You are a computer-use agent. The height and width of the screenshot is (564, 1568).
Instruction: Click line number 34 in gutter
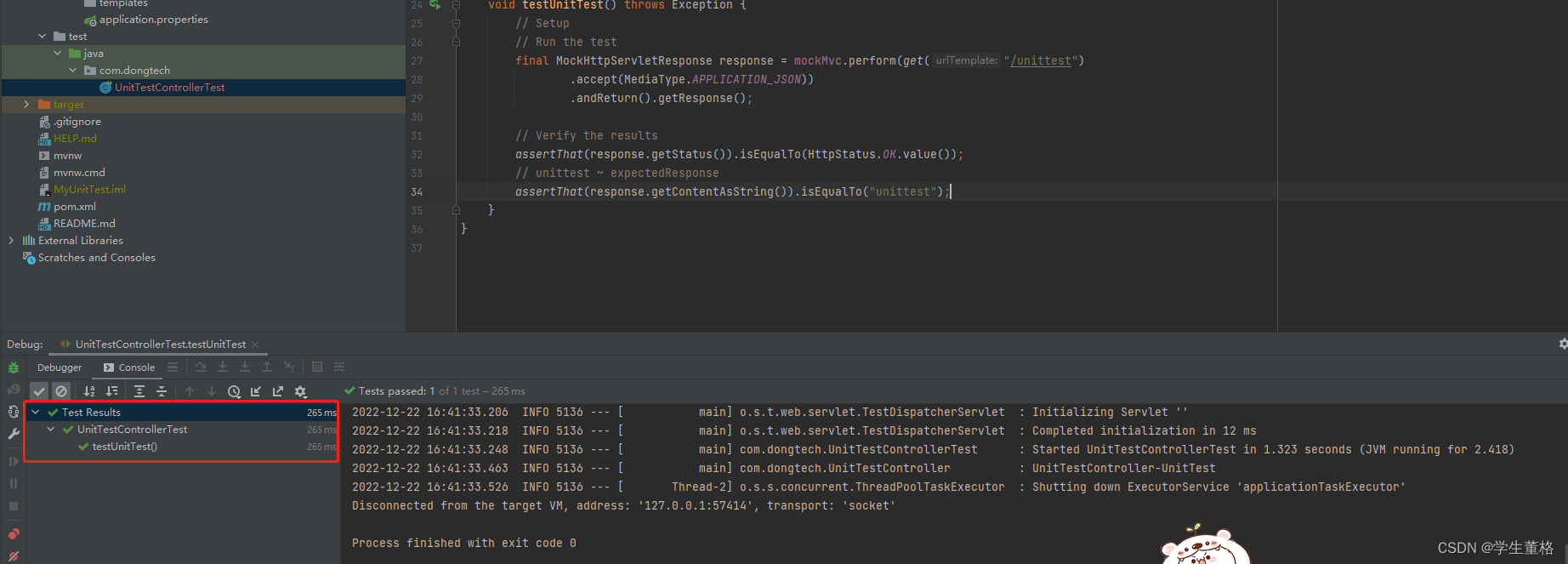point(417,192)
